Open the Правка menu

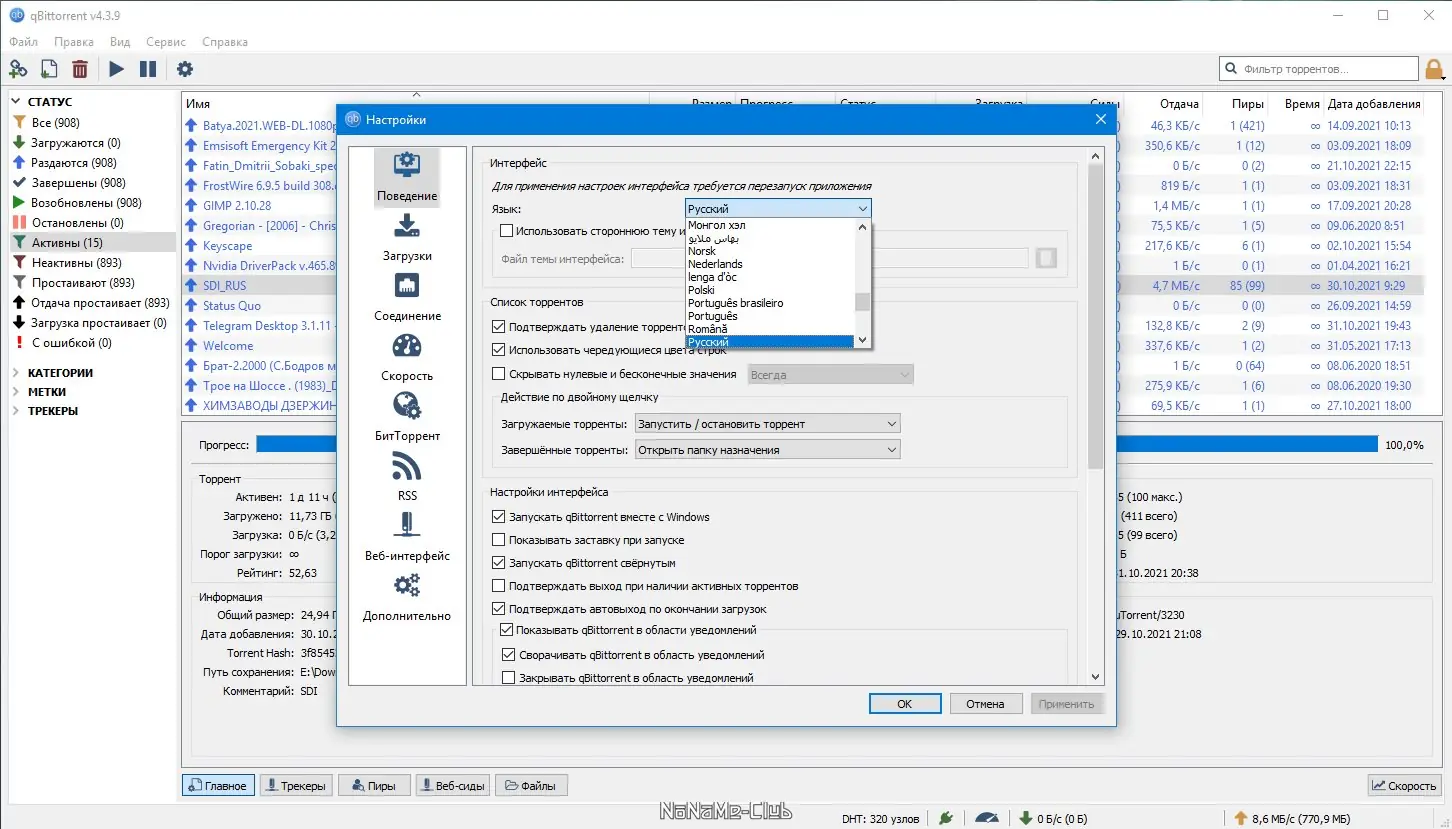[x=74, y=42]
